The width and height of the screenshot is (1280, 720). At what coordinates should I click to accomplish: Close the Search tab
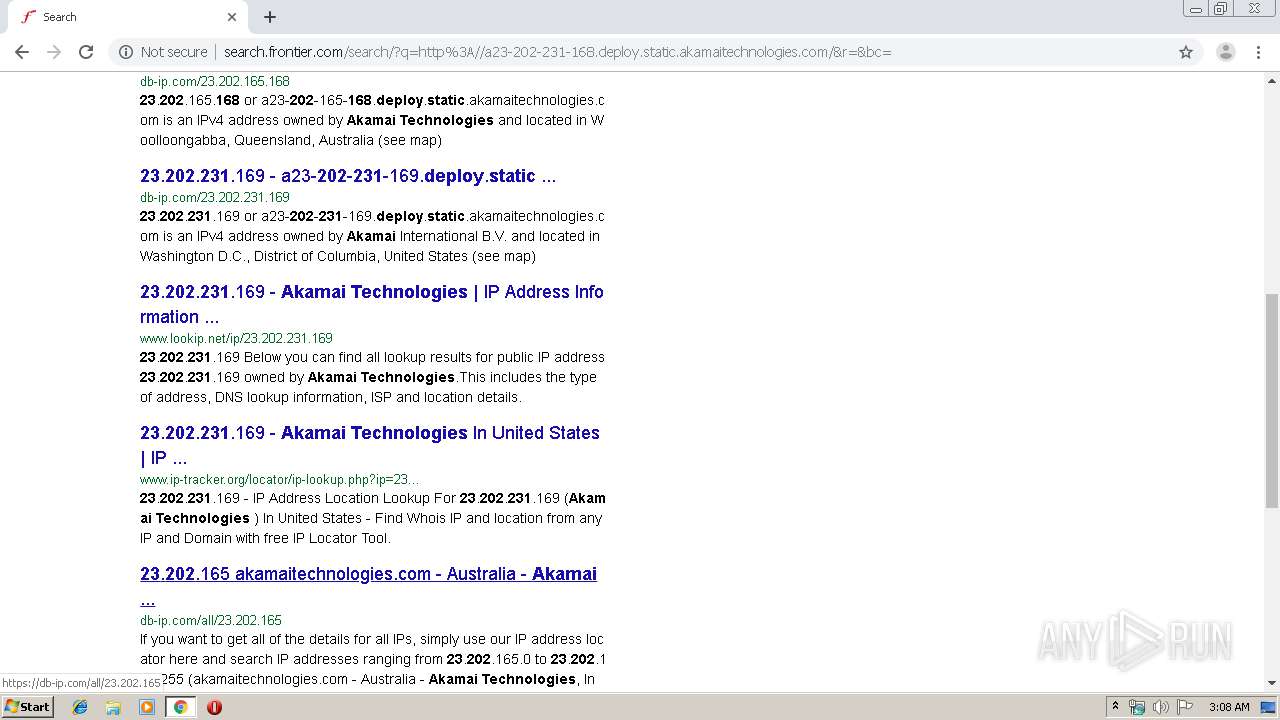(232, 17)
